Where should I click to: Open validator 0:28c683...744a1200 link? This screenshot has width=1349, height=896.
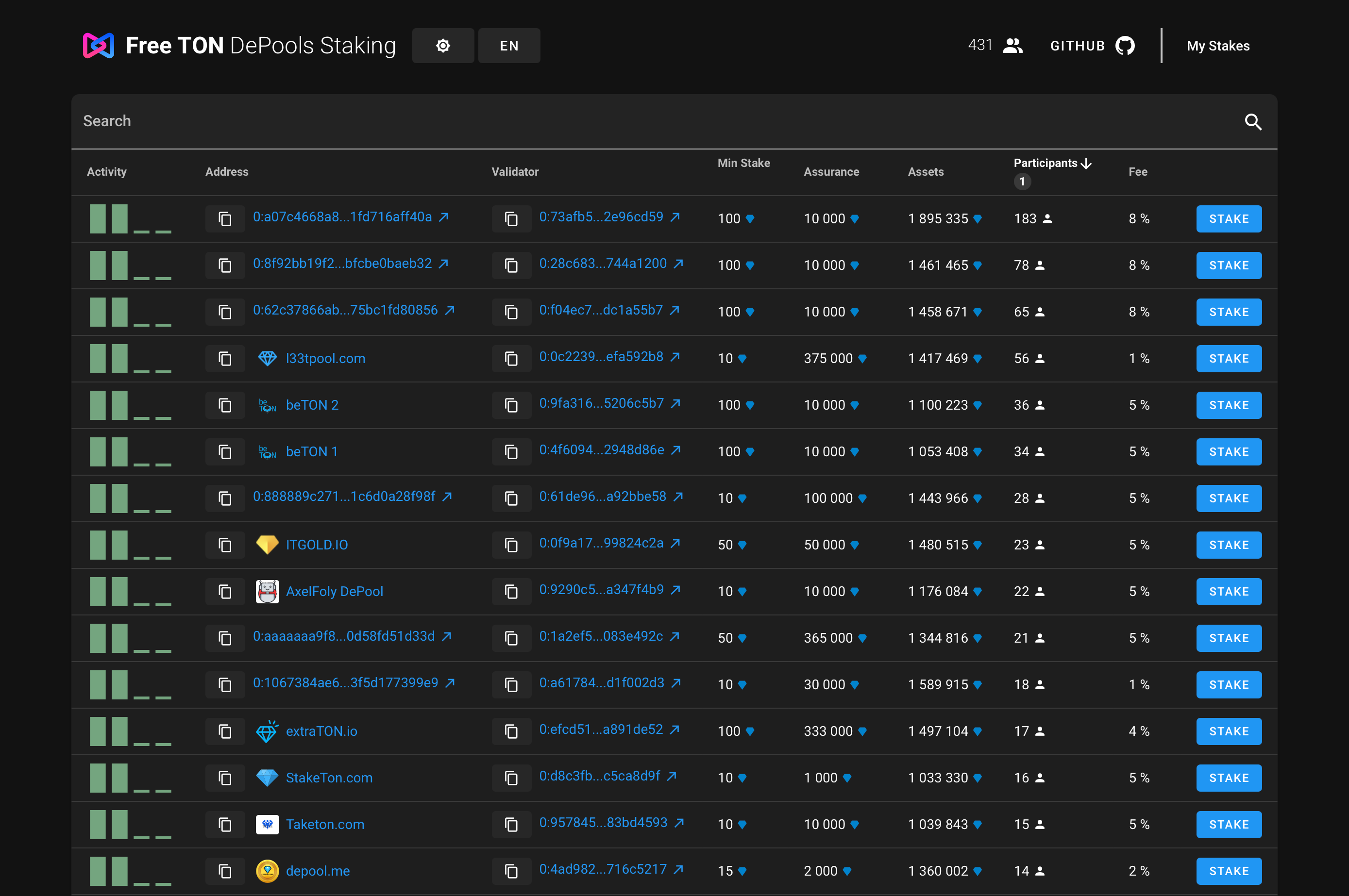click(603, 264)
